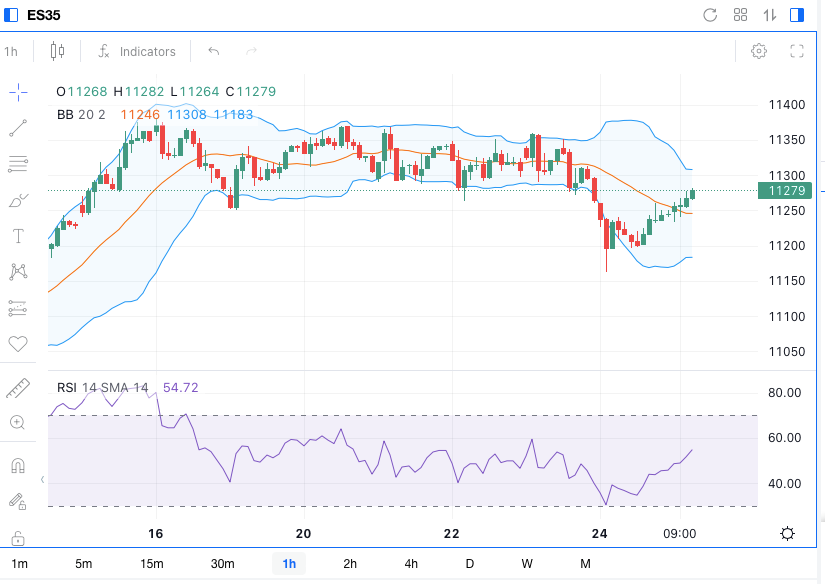This screenshot has height=584, width=825.
Task: Toggle fullscreen mode for the chart
Action: pyautogui.click(x=797, y=51)
